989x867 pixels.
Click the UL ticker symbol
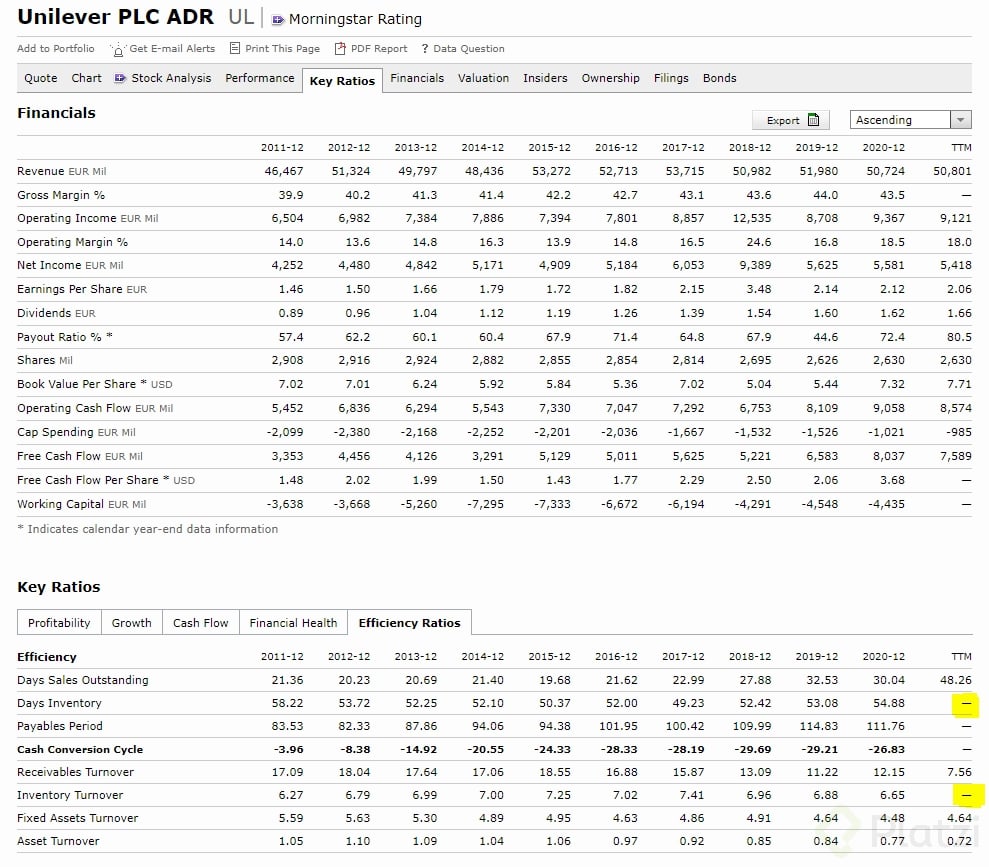tap(241, 17)
